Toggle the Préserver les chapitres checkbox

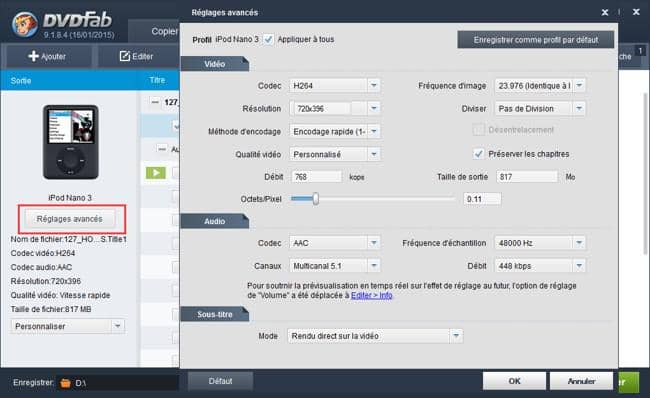point(478,154)
